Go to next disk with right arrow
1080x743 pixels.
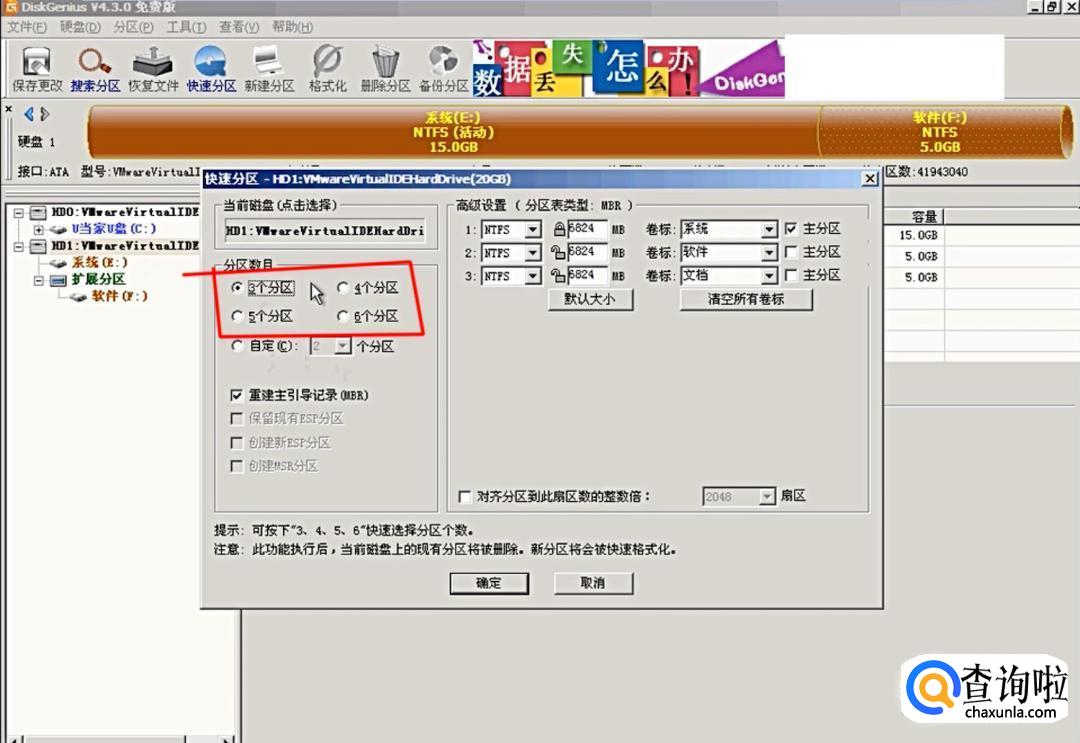coord(45,114)
